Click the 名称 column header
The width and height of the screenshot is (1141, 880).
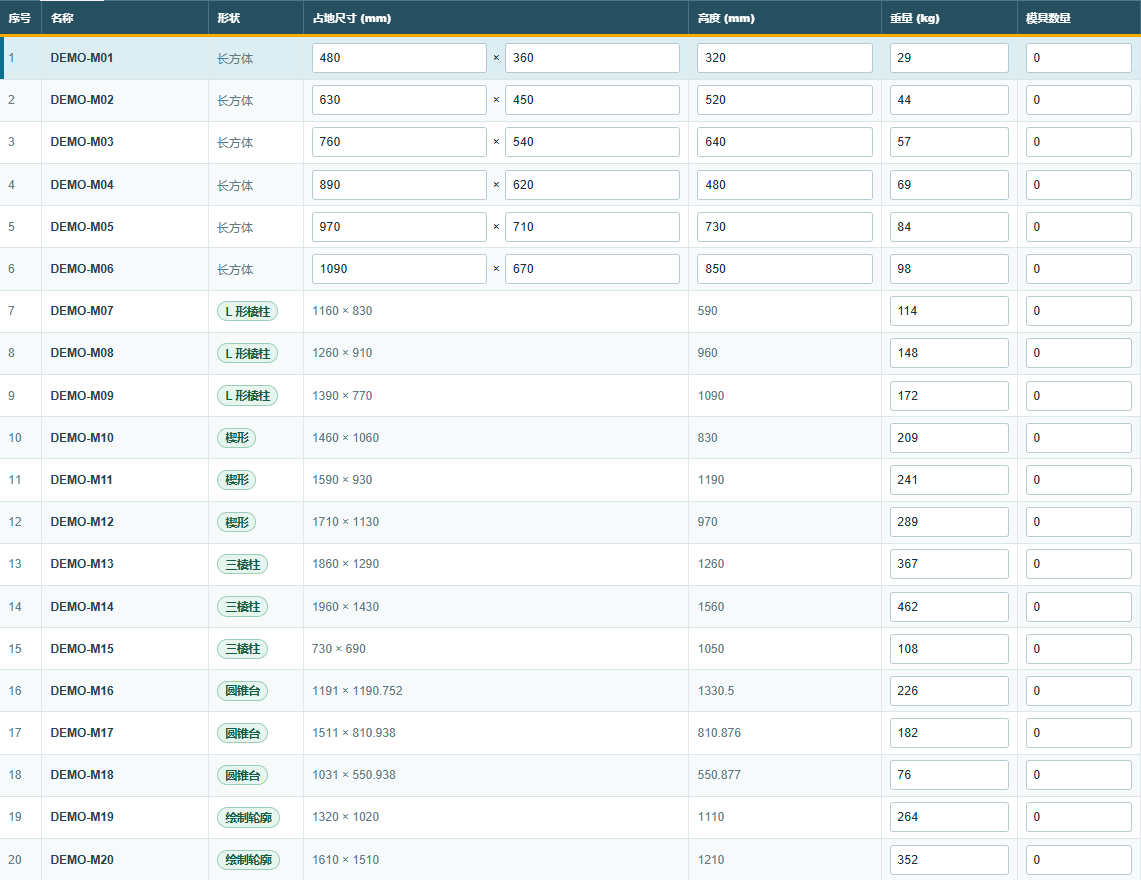pyautogui.click(x=63, y=18)
